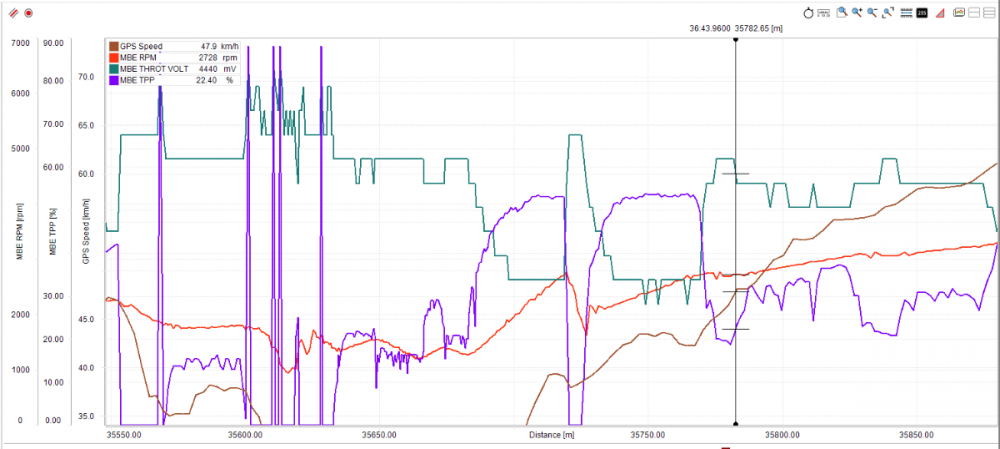Click the Distance [m] axis label

(x=551, y=435)
